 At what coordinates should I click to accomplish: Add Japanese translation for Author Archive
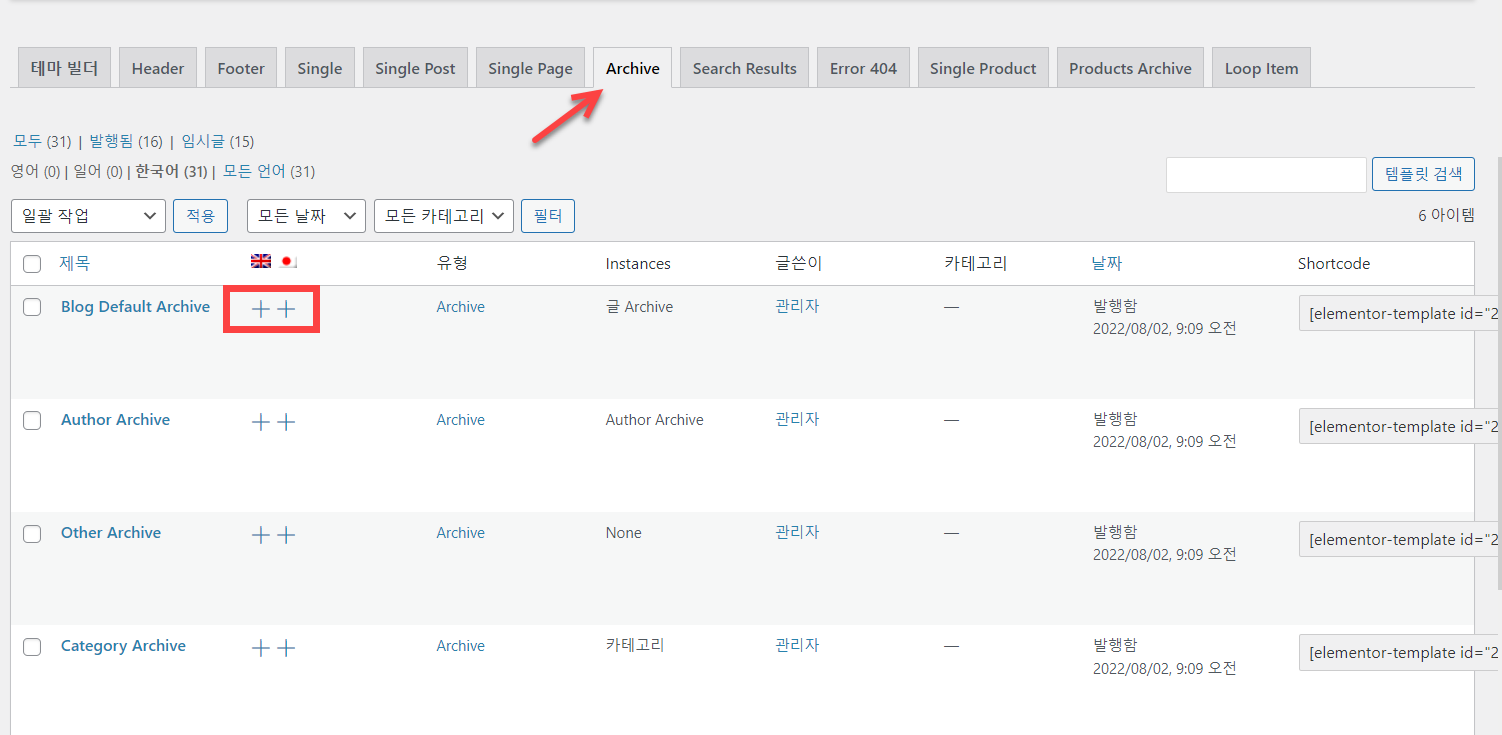pyautogui.click(x=286, y=422)
